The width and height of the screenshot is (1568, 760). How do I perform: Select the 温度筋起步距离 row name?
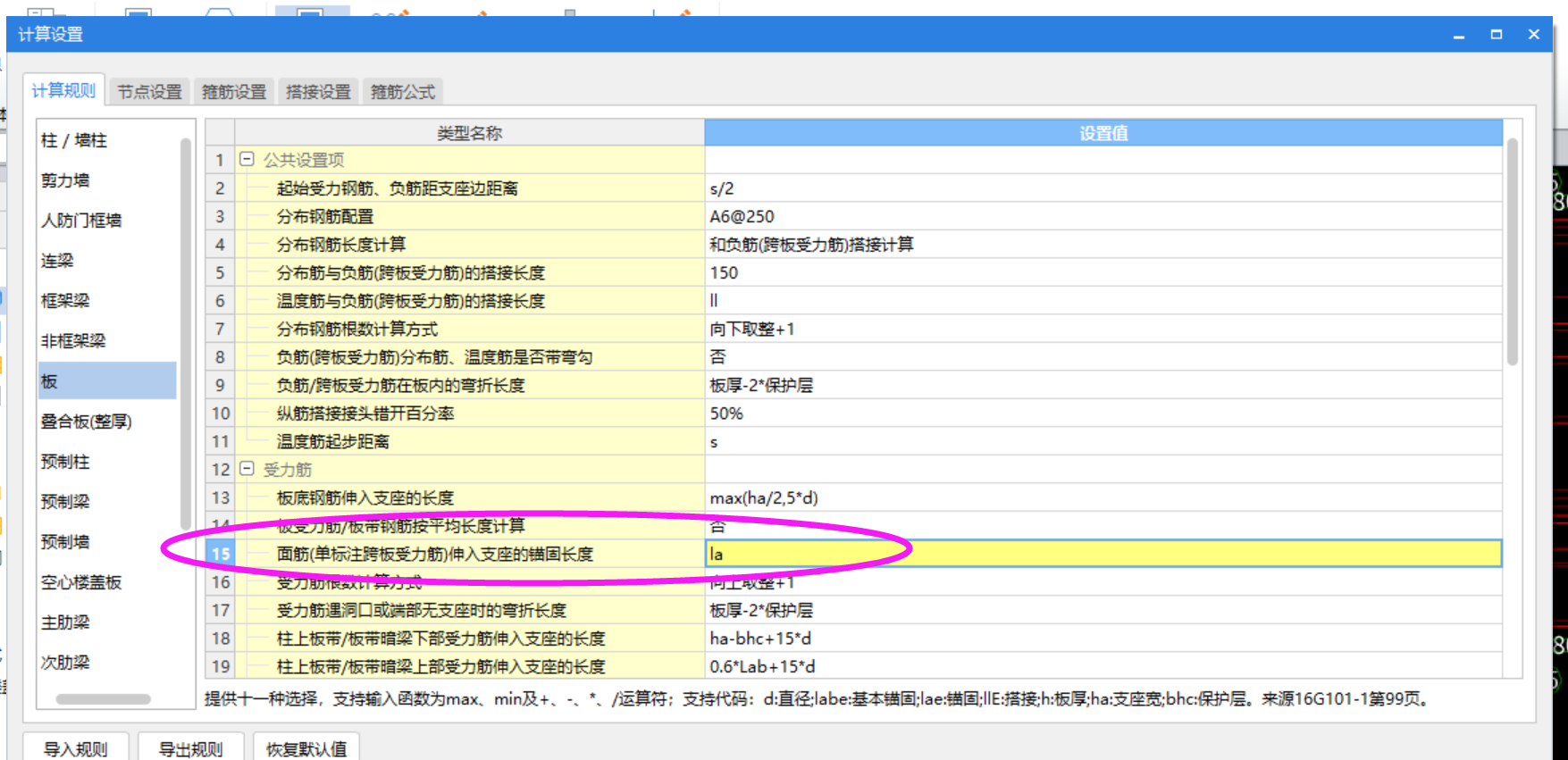click(470, 441)
